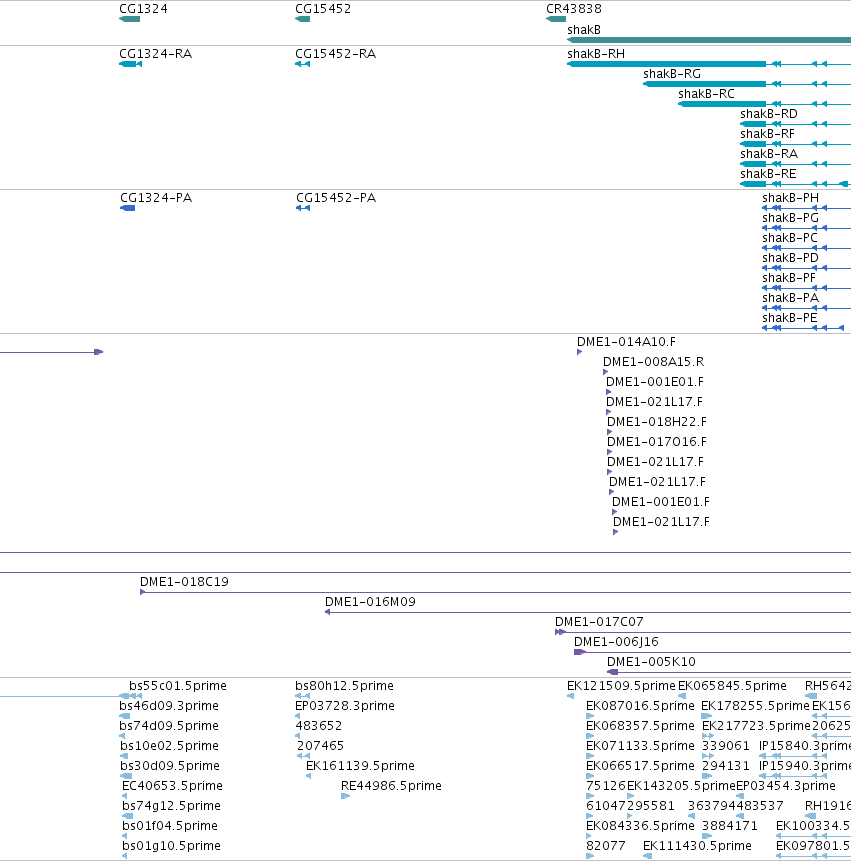This screenshot has height=861, width=851.
Task: Click the shakB-RC transcript label
Action: coord(706,94)
